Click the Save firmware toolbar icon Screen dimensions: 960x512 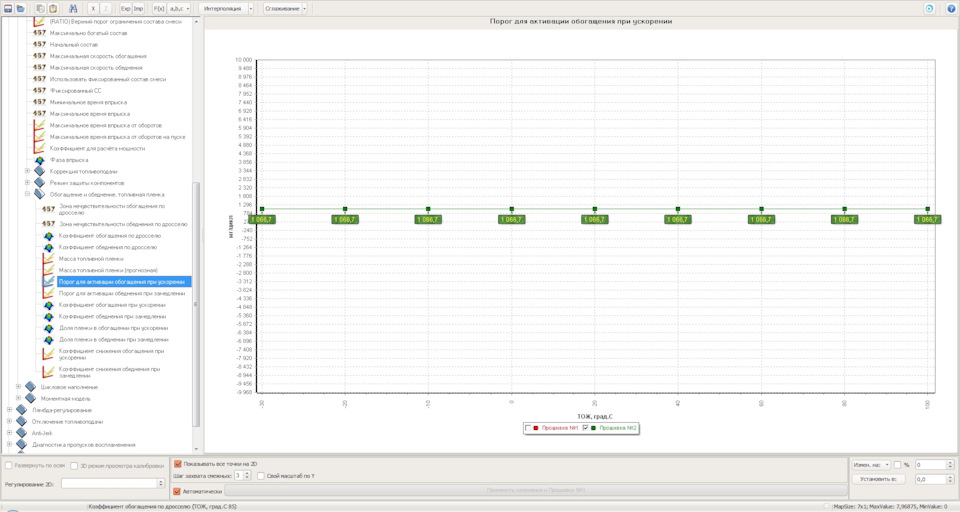[8, 9]
